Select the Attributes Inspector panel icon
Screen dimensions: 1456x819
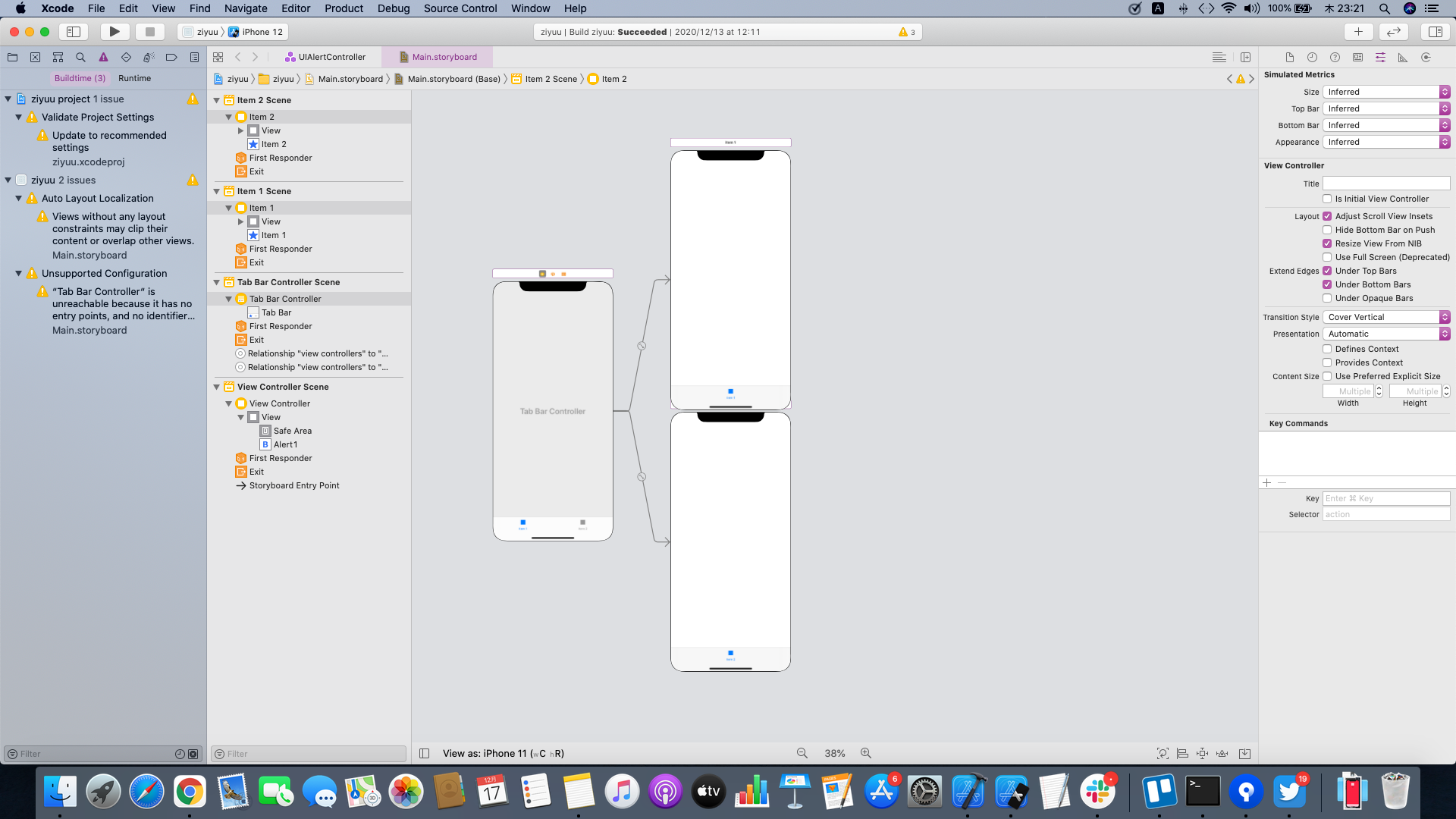(x=1381, y=57)
